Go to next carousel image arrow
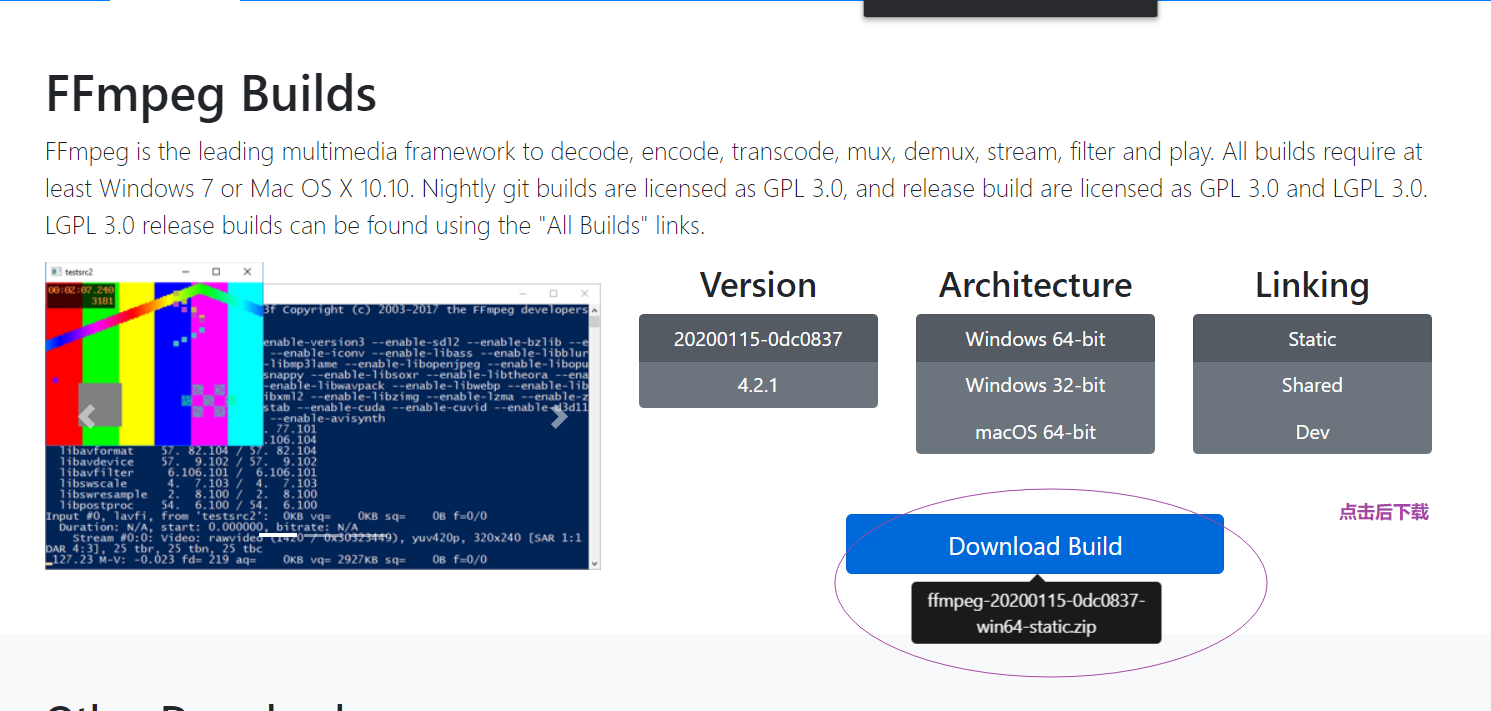The height and width of the screenshot is (711, 1491). click(x=559, y=417)
